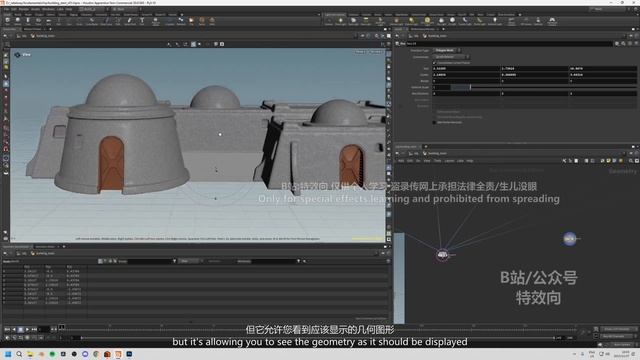Open the network view Tools menu
Screen dimensions: 640x360
437,161
